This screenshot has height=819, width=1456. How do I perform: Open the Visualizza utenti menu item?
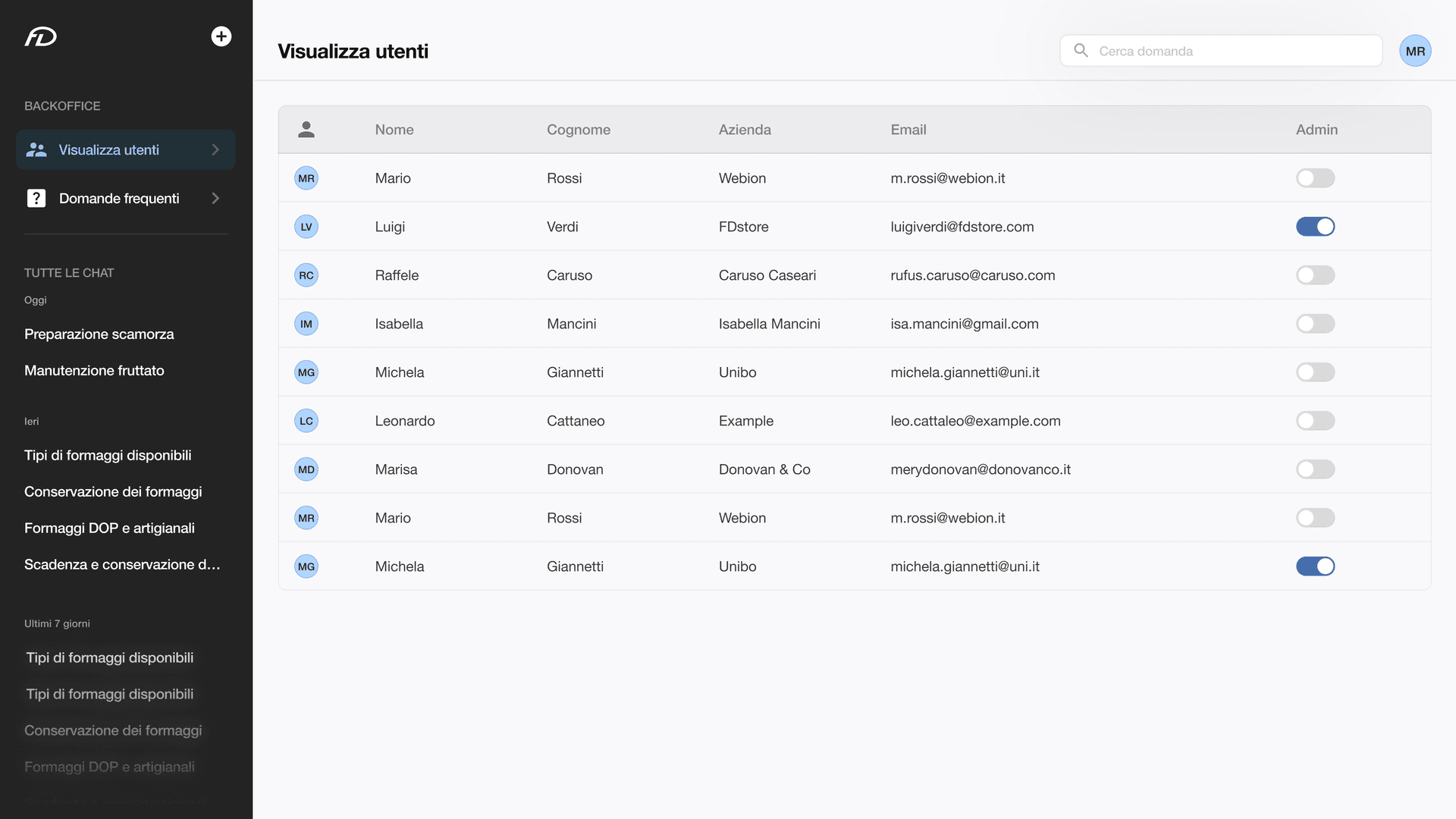pos(109,149)
